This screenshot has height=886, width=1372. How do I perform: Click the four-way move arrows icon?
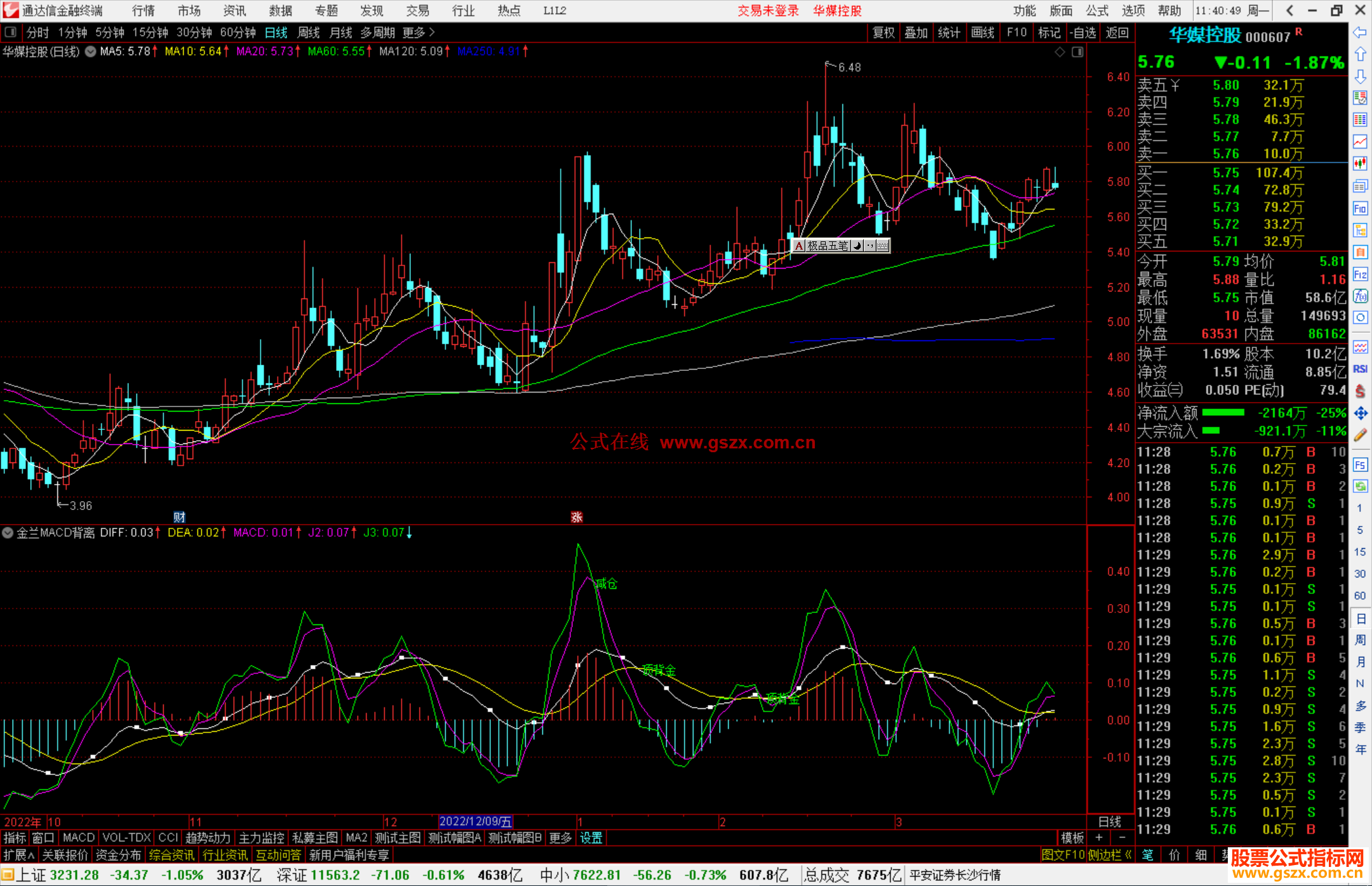pyautogui.click(x=1360, y=413)
